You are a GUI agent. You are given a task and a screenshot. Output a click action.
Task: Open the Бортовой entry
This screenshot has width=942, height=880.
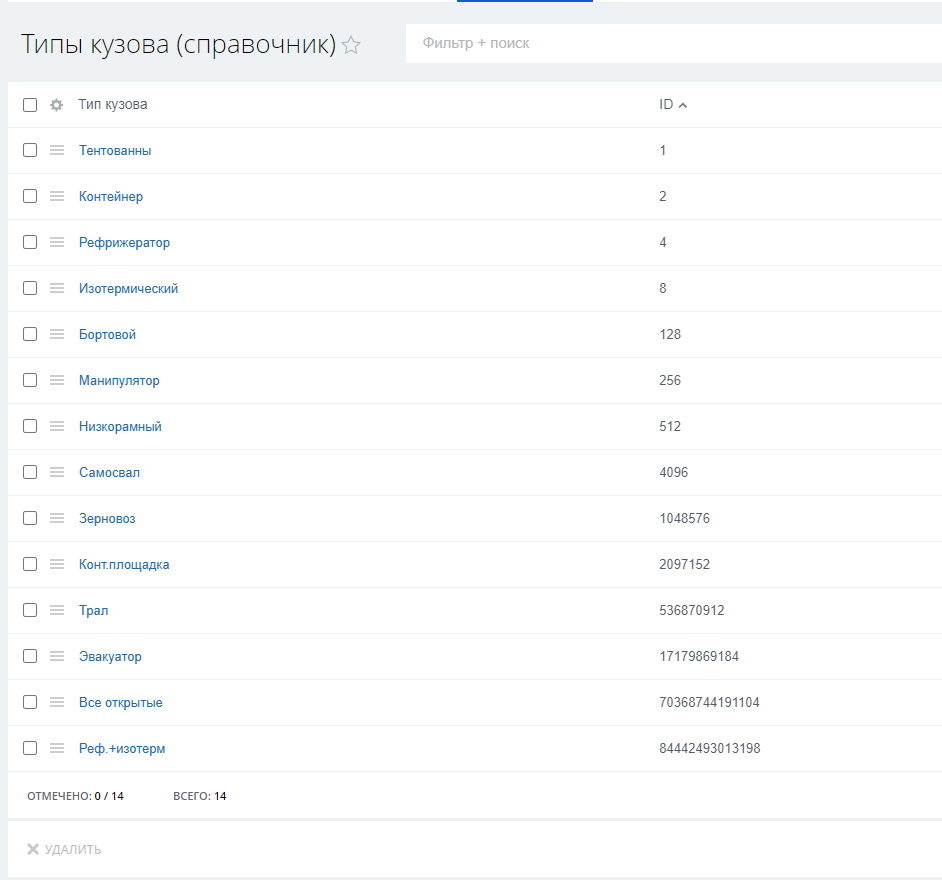(x=107, y=334)
